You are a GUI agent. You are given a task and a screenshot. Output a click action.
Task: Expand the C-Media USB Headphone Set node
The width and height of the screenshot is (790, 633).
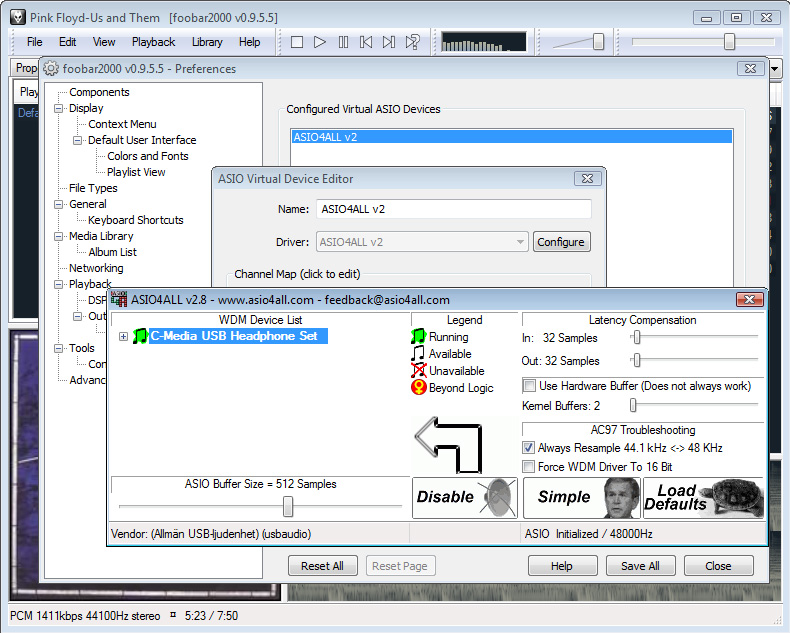[123, 336]
